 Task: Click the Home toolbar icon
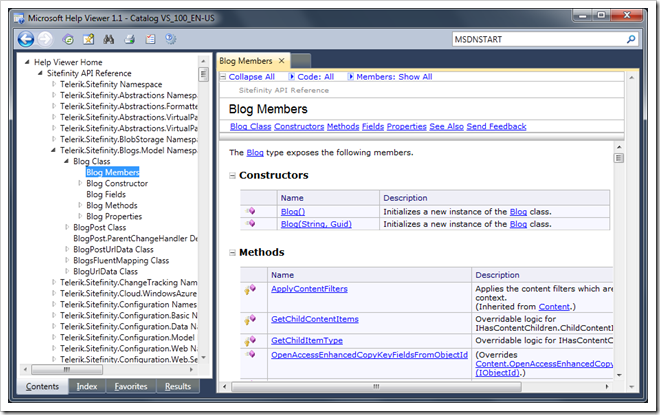pyautogui.click(x=69, y=39)
